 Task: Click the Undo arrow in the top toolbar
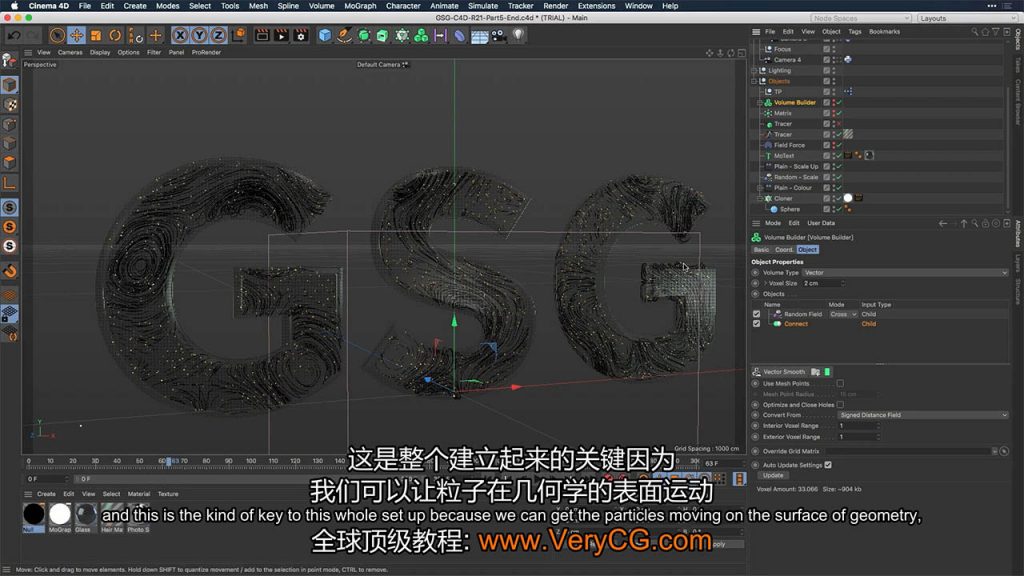point(14,35)
